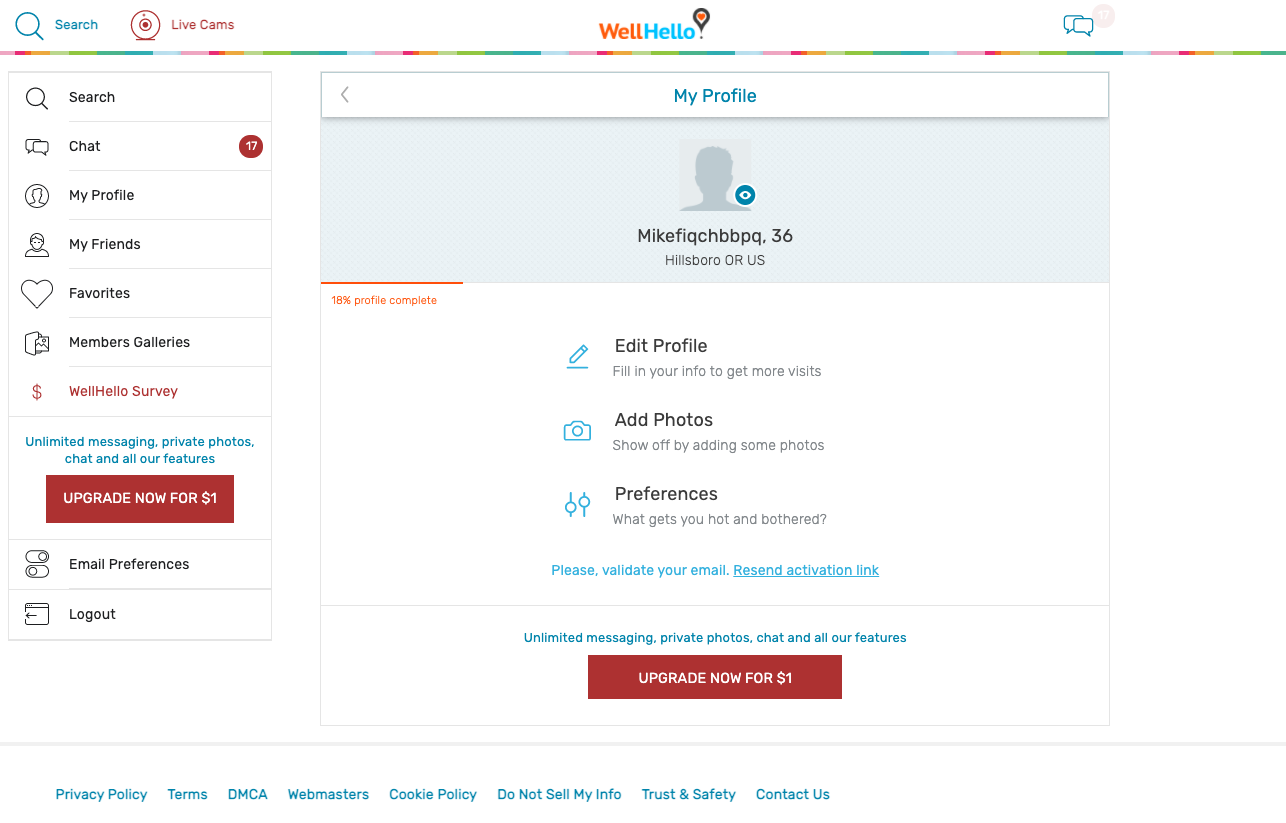
Task: Open Search in the sidebar menu
Action: 140,97
